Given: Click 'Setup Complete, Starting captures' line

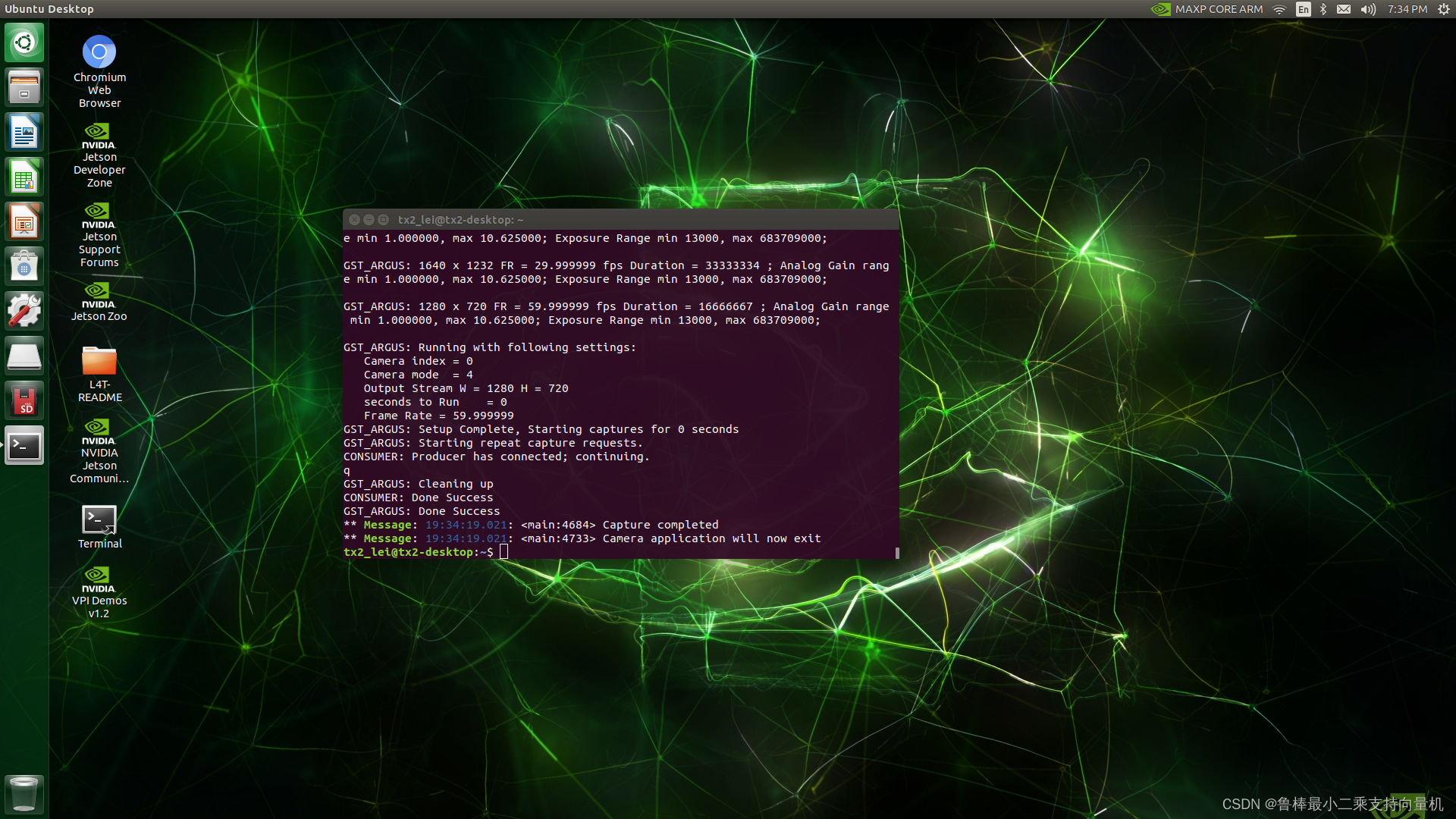Looking at the screenshot, I should coord(541,429).
